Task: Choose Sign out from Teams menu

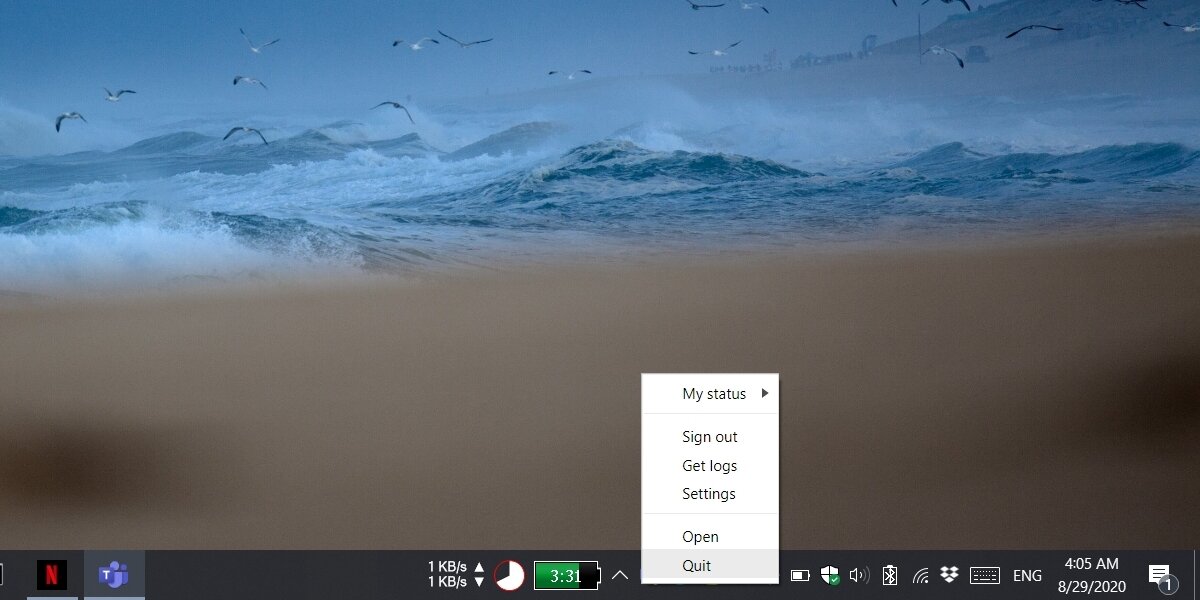Action: point(710,437)
